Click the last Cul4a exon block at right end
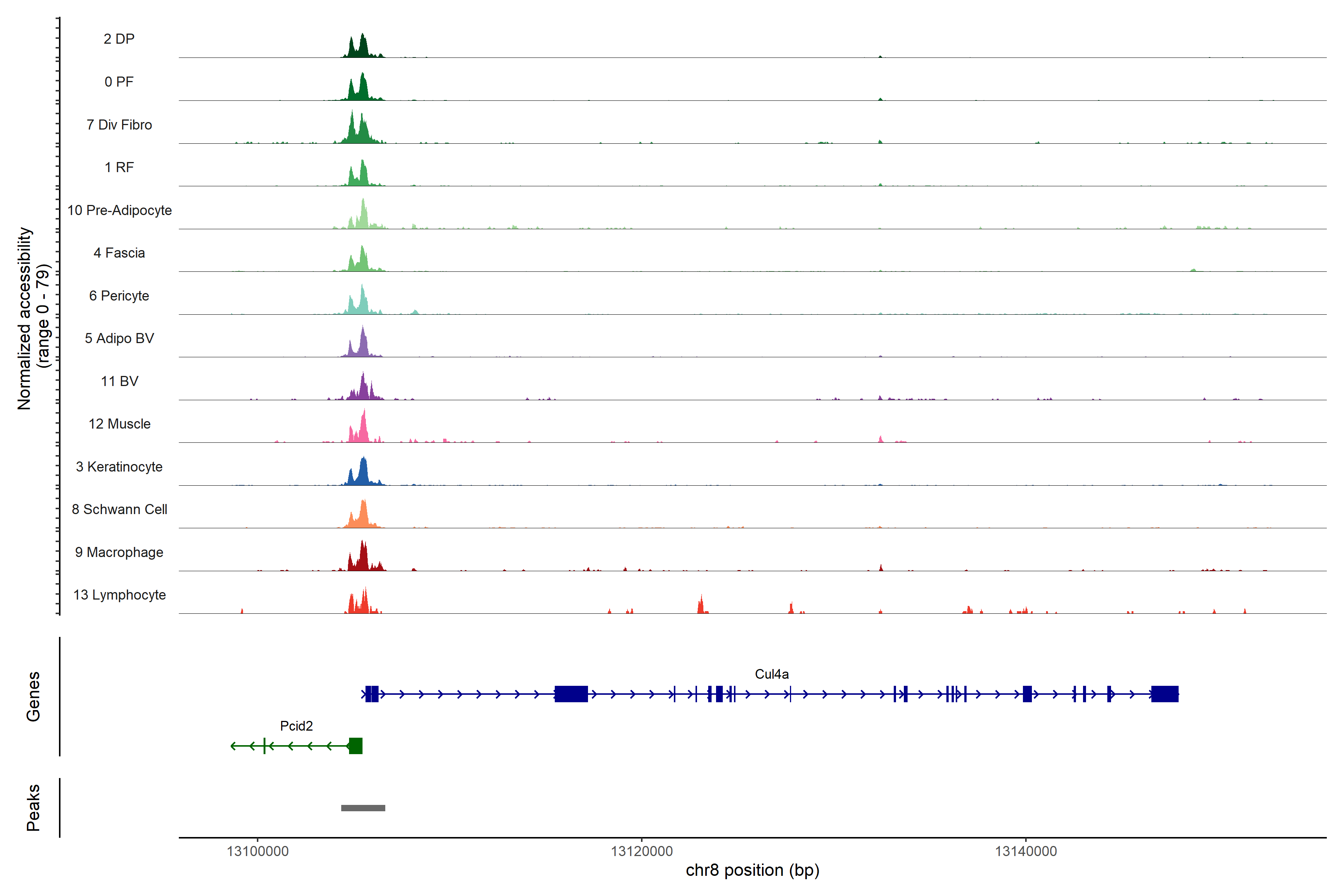 click(x=1164, y=694)
